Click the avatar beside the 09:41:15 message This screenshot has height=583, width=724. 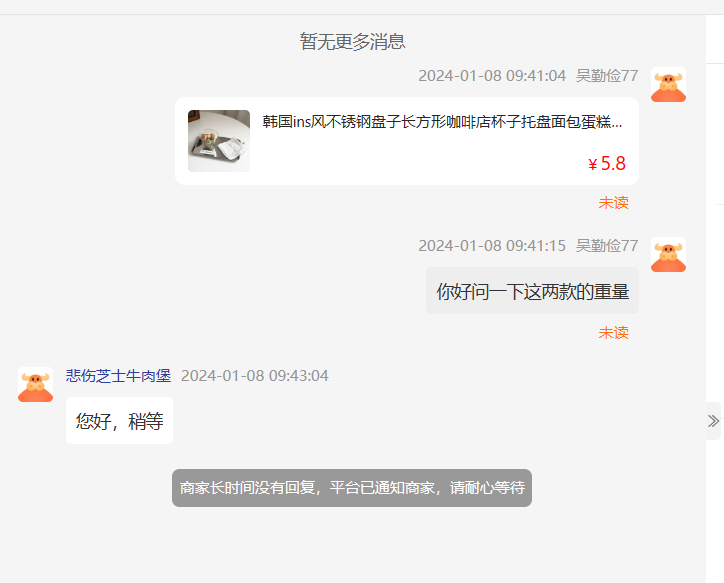668,255
